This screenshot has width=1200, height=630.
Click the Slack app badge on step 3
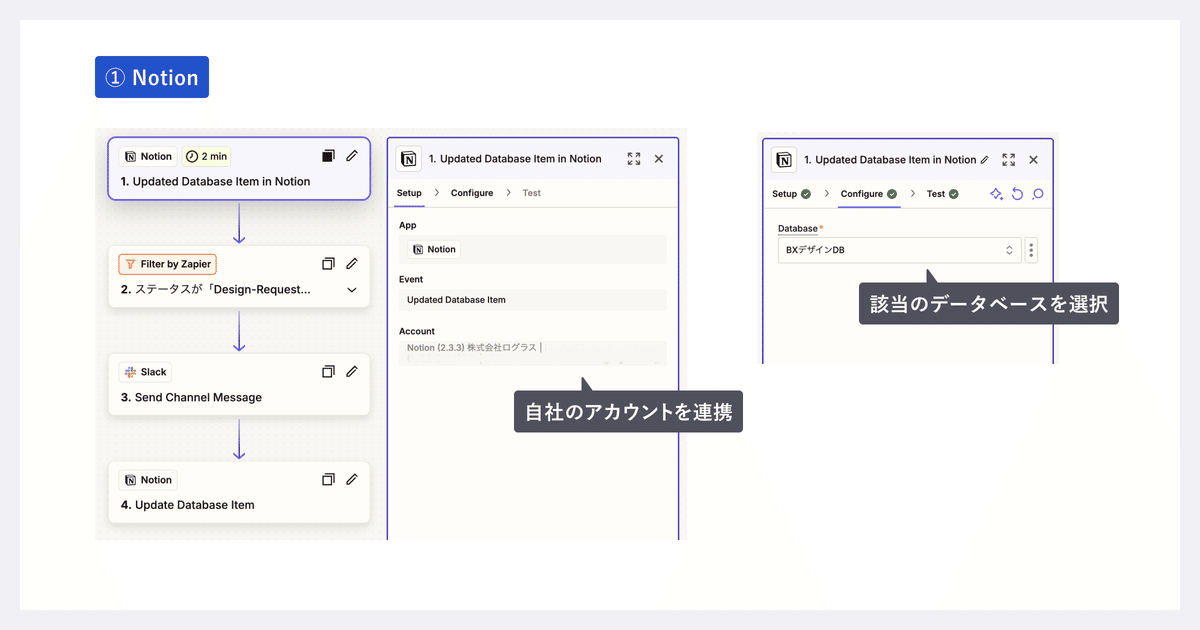[146, 372]
